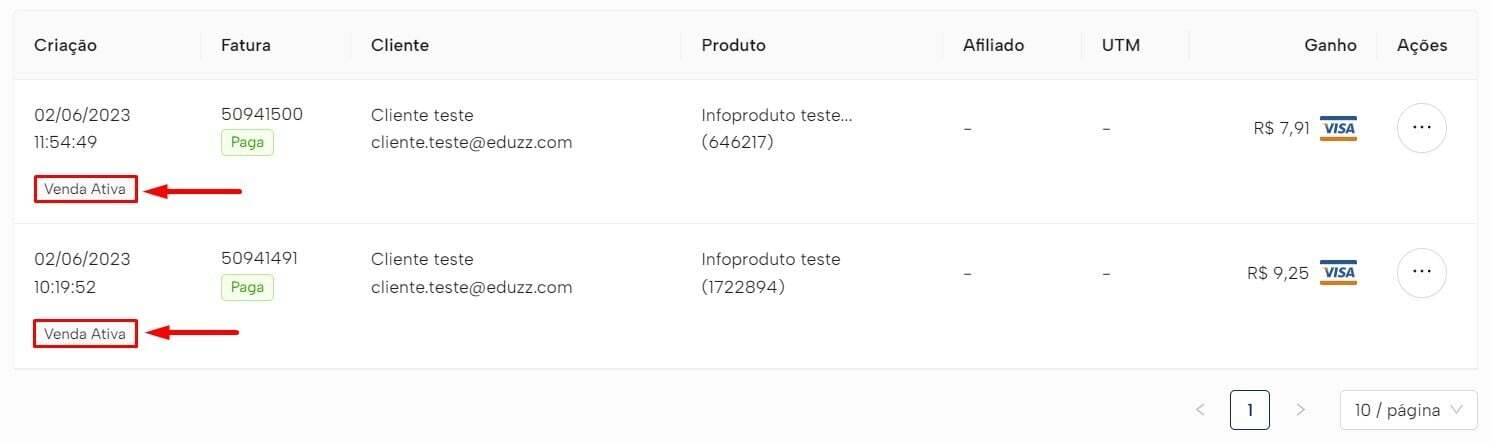Click invoice number 50941500
Image resolution: width=1492 pixels, height=442 pixels.
(x=262, y=114)
